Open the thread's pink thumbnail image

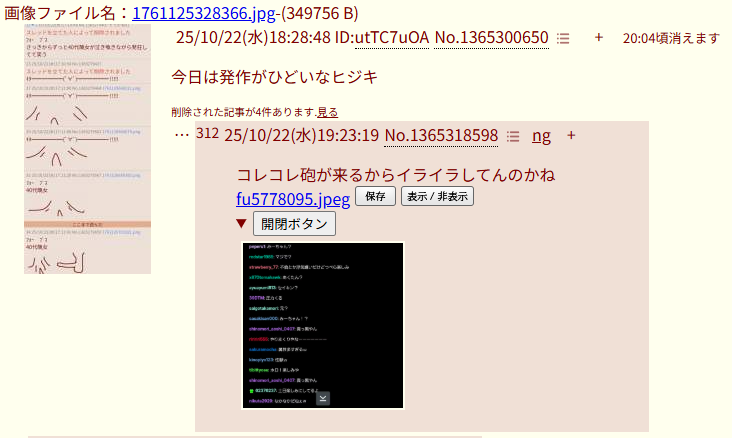pyautogui.click(x=87, y=149)
